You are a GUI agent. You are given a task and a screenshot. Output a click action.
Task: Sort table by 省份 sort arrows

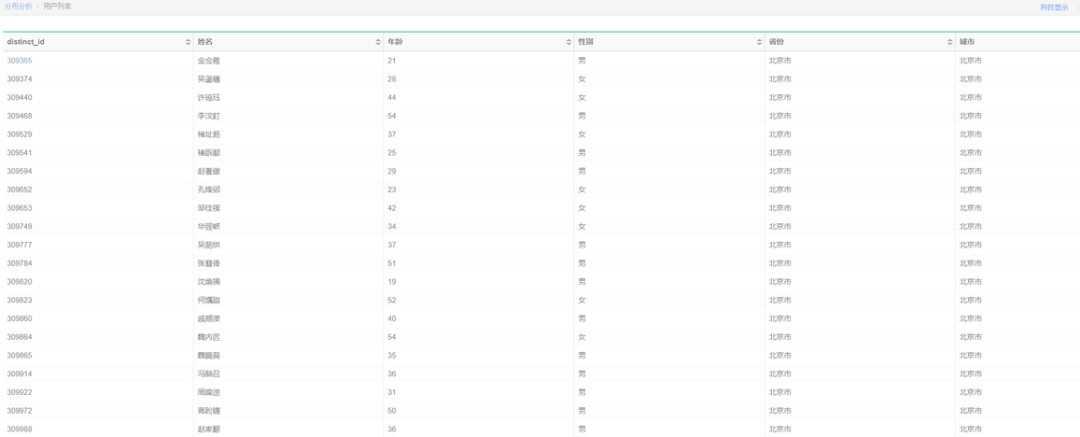point(950,42)
